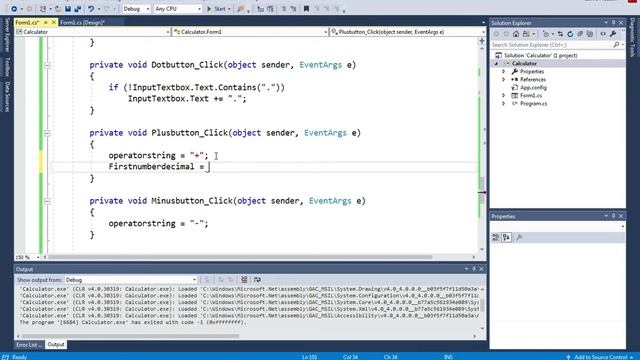640x360 pixels.
Task: Toggle word wrap in Output window
Action: (257, 280)
